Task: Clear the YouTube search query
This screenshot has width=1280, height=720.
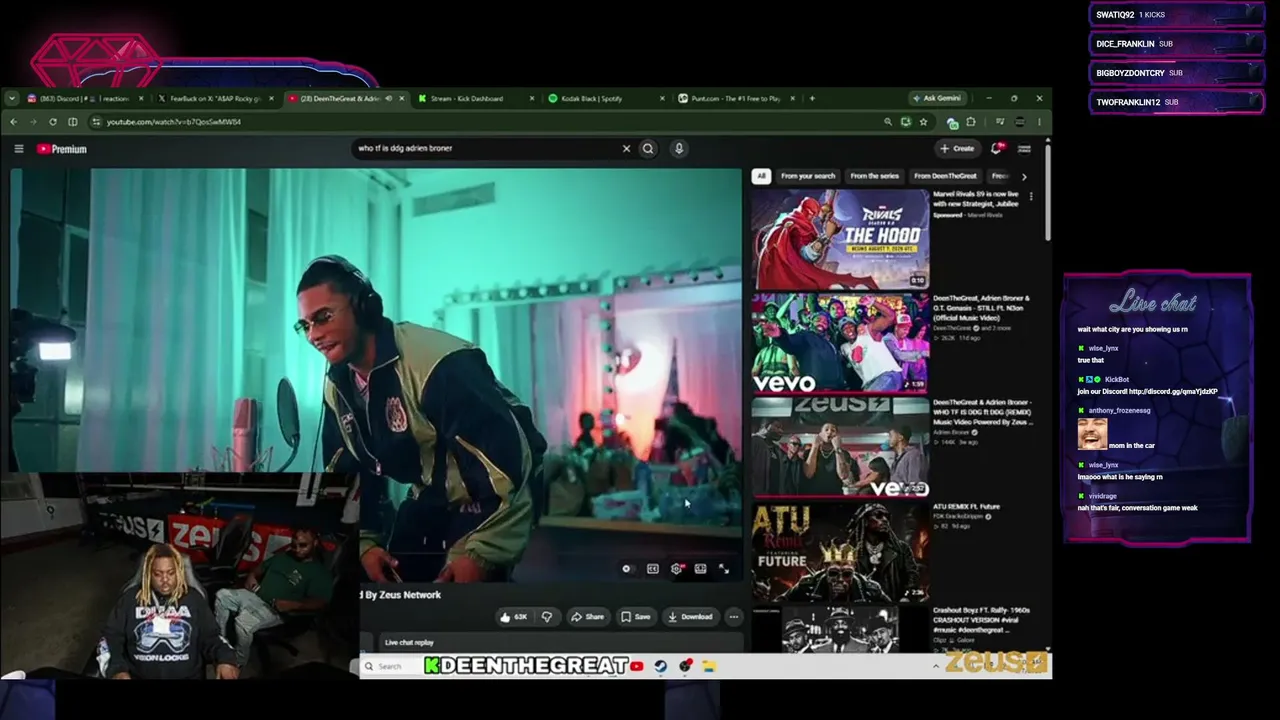Action: [x=626, y=149]
